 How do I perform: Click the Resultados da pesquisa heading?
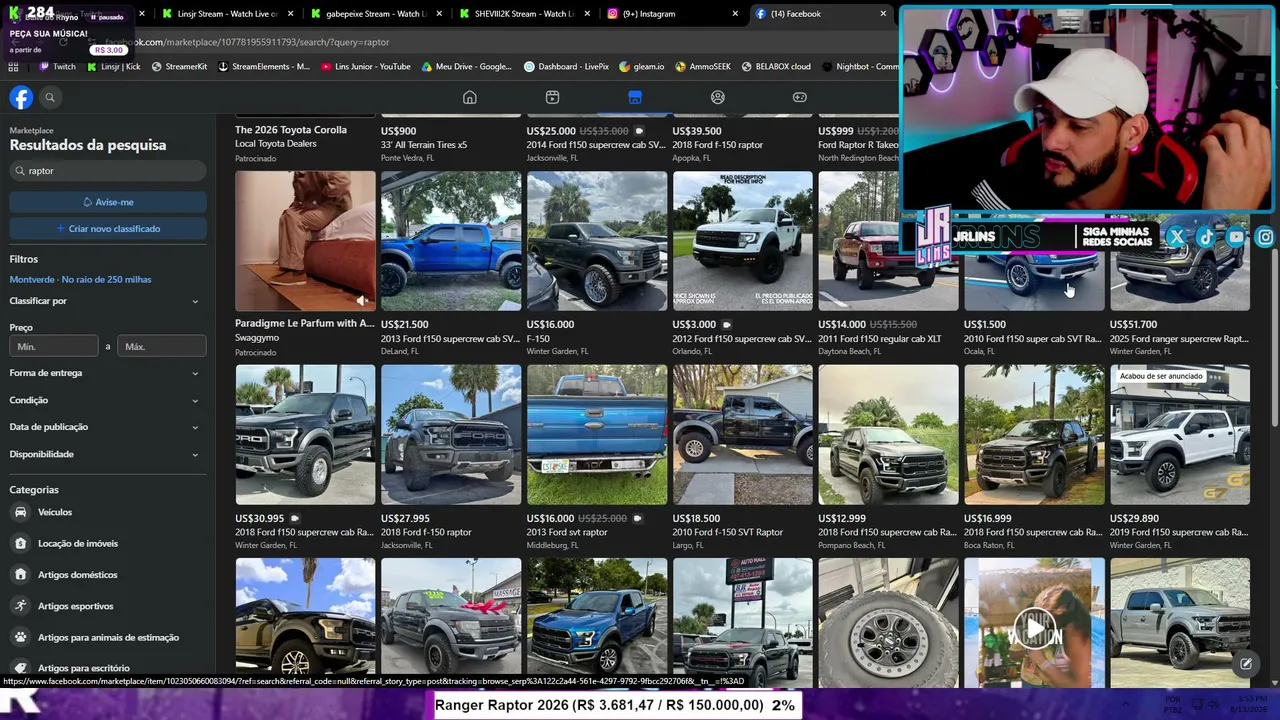click(x=88, y=145)
